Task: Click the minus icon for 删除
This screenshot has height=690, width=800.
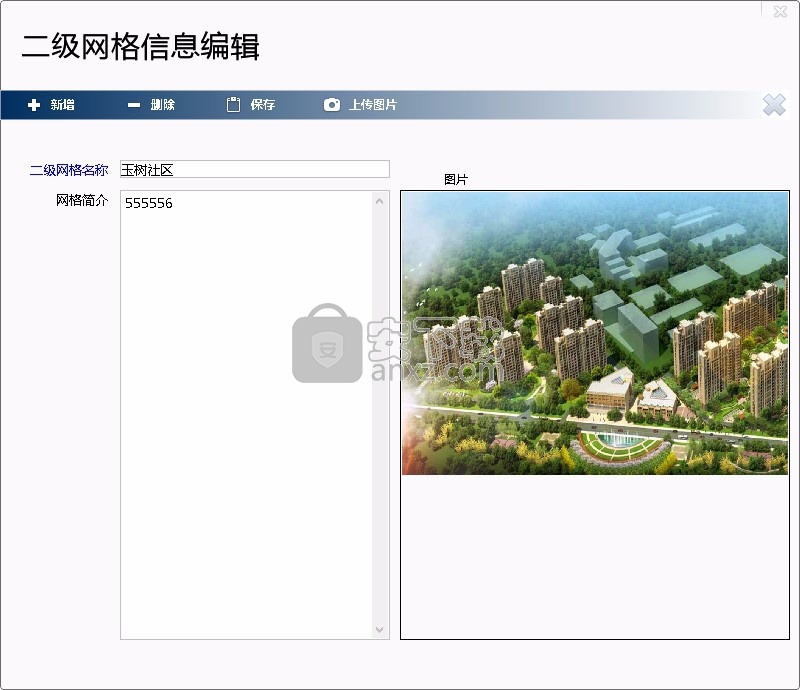Action: tap(134, 105)
